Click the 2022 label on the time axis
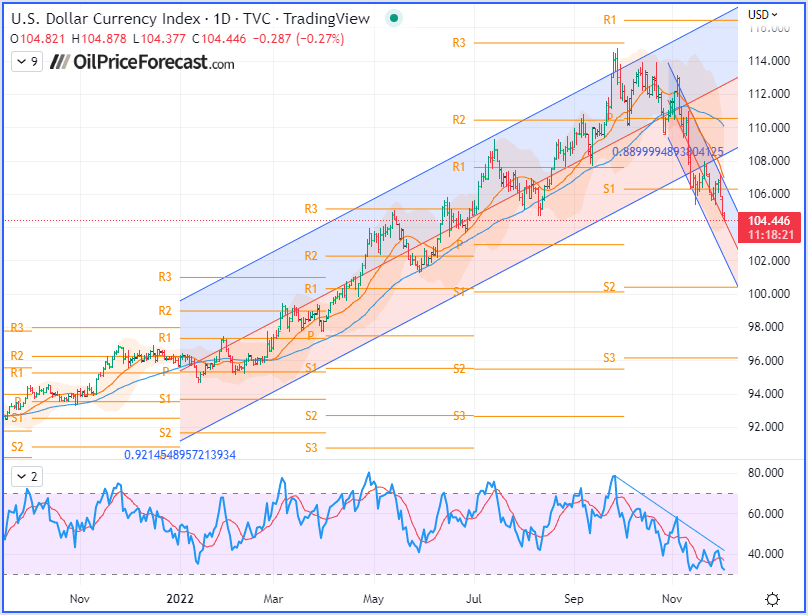Screen dimensions: 808x616 coord(179,598)
